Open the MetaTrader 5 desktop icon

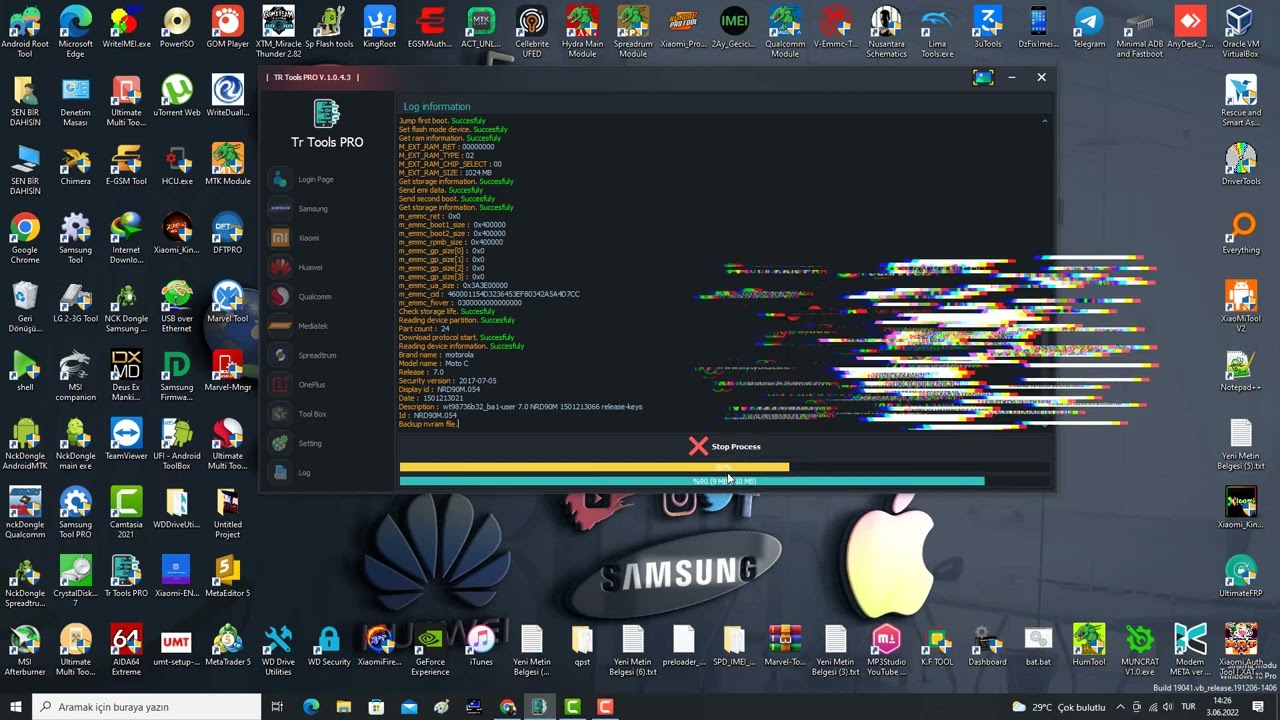(x=228, y=646)
